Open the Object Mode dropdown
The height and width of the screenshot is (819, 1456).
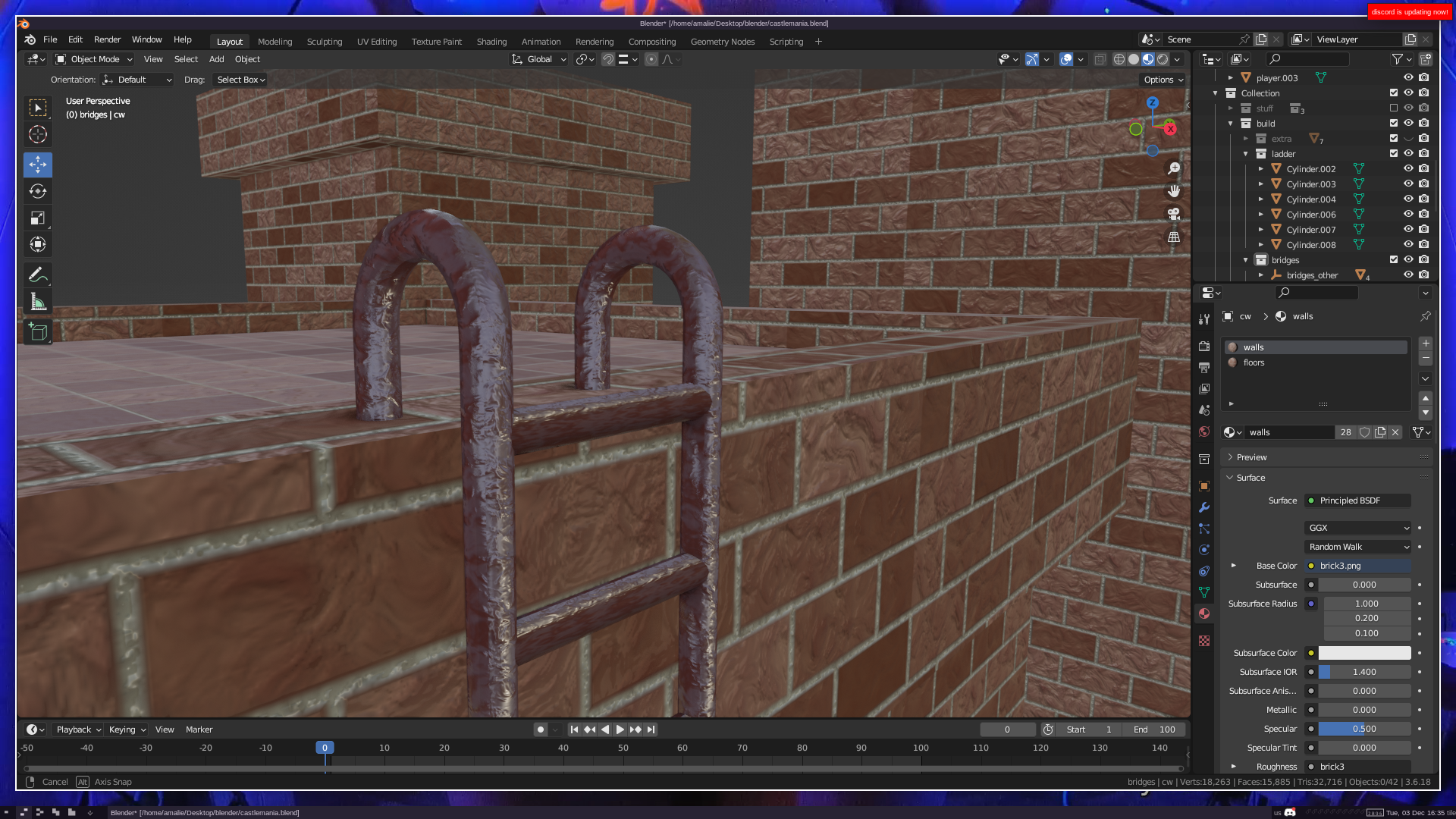pos(94,59)
